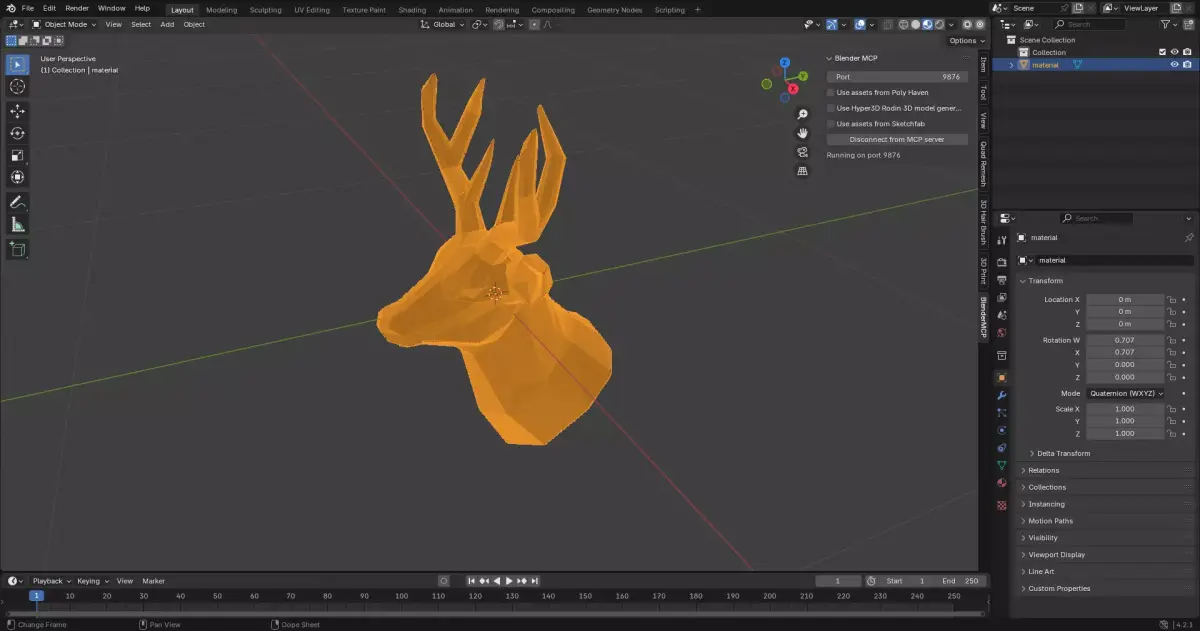Image resolution: width=1200 pixels, height=631 pixels.
Task: Click the Port 9876 field
Action: point(897,76)
